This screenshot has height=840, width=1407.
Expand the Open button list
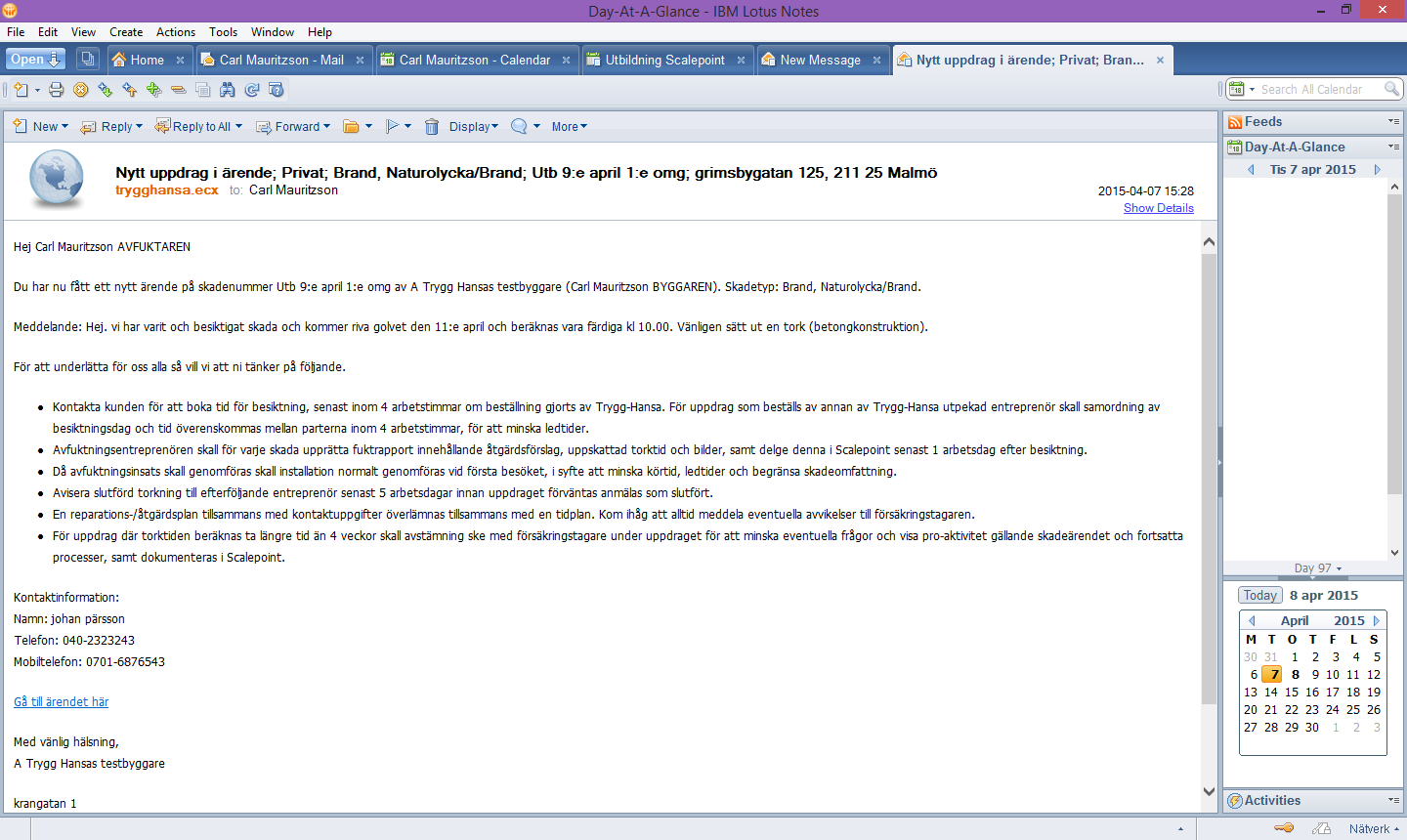pos(36,60)
